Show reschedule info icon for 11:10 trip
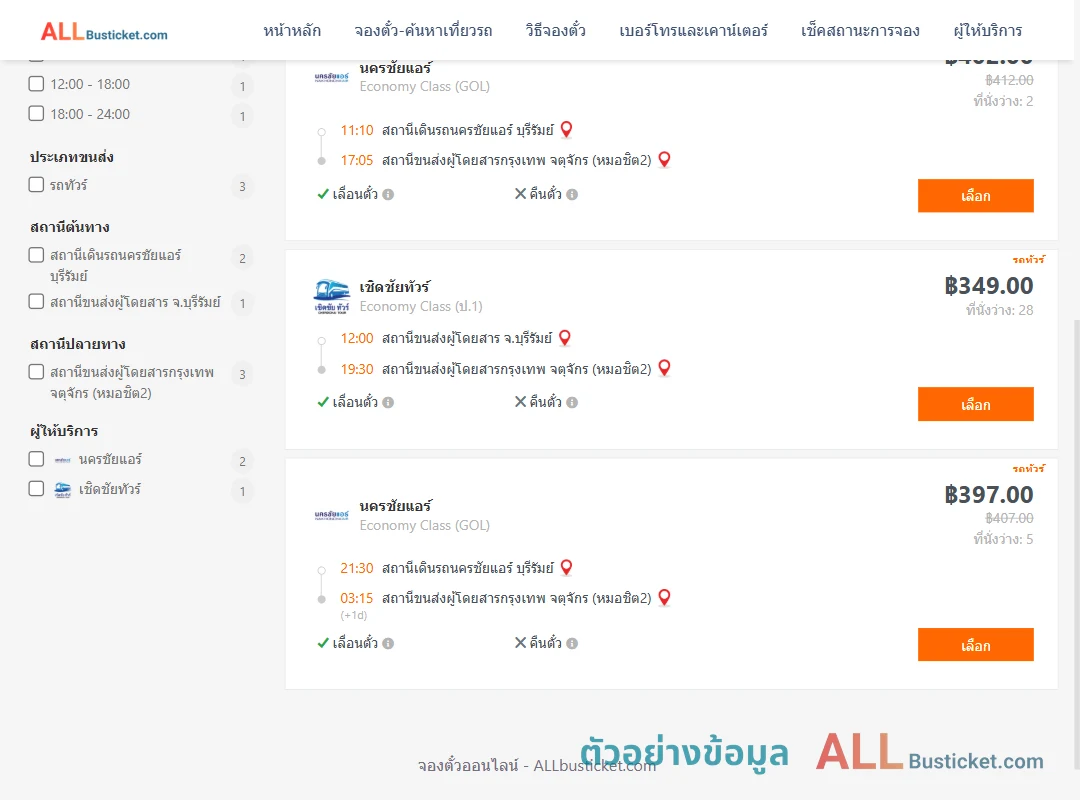This screenshot has height=800, width=1080. 388,195
